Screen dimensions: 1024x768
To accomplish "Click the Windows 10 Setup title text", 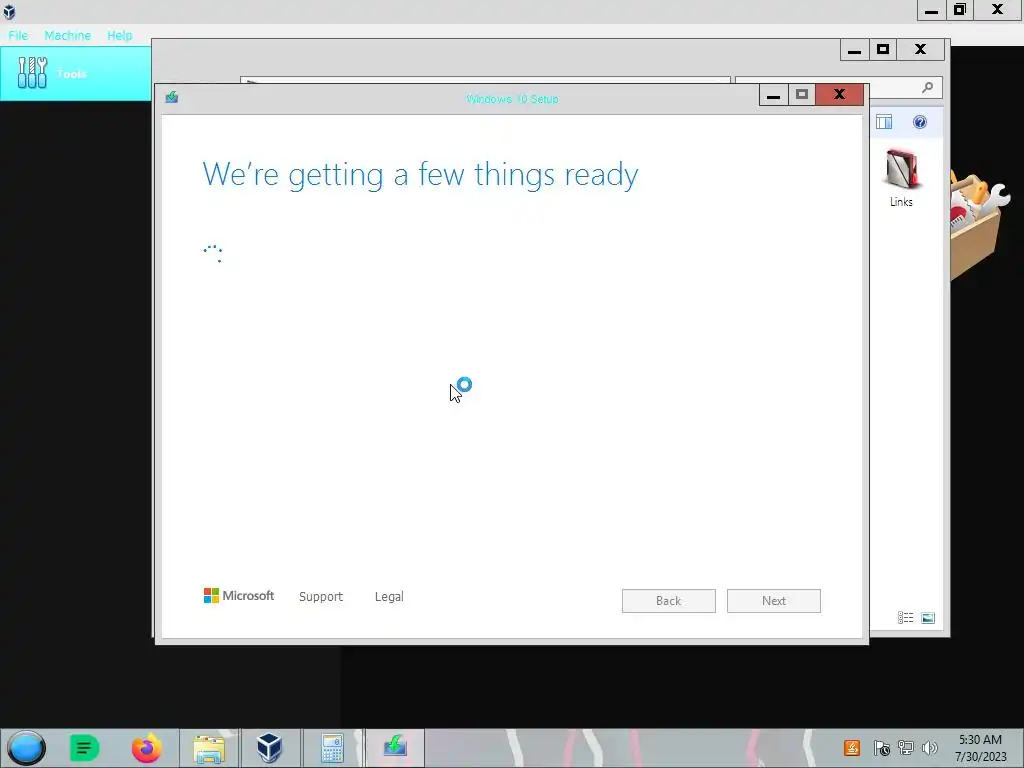I will [513, 99].
